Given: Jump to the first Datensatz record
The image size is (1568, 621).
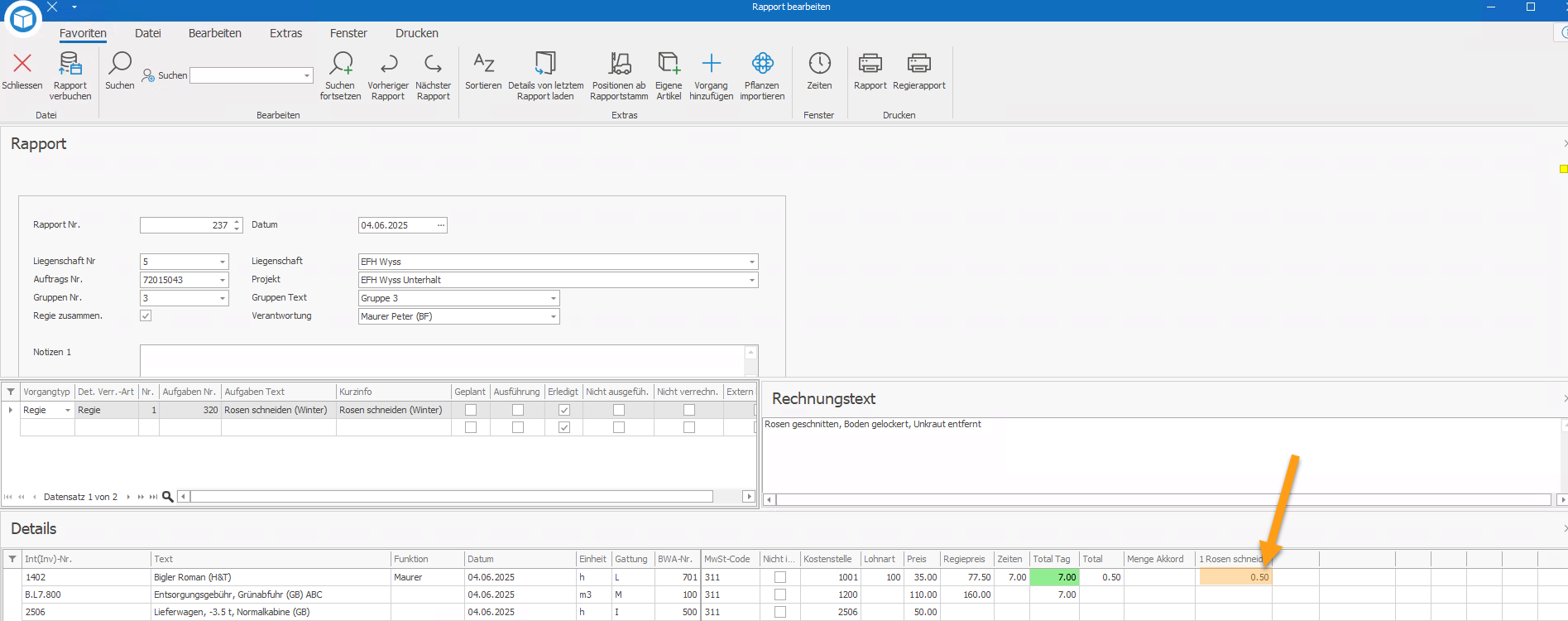Looking at the screenshot, I should 8,497.
